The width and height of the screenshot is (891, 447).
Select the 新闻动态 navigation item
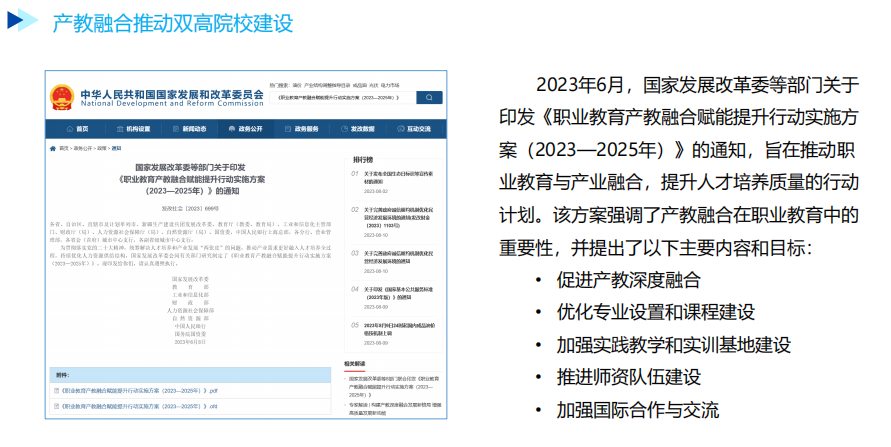pos(191,129)
